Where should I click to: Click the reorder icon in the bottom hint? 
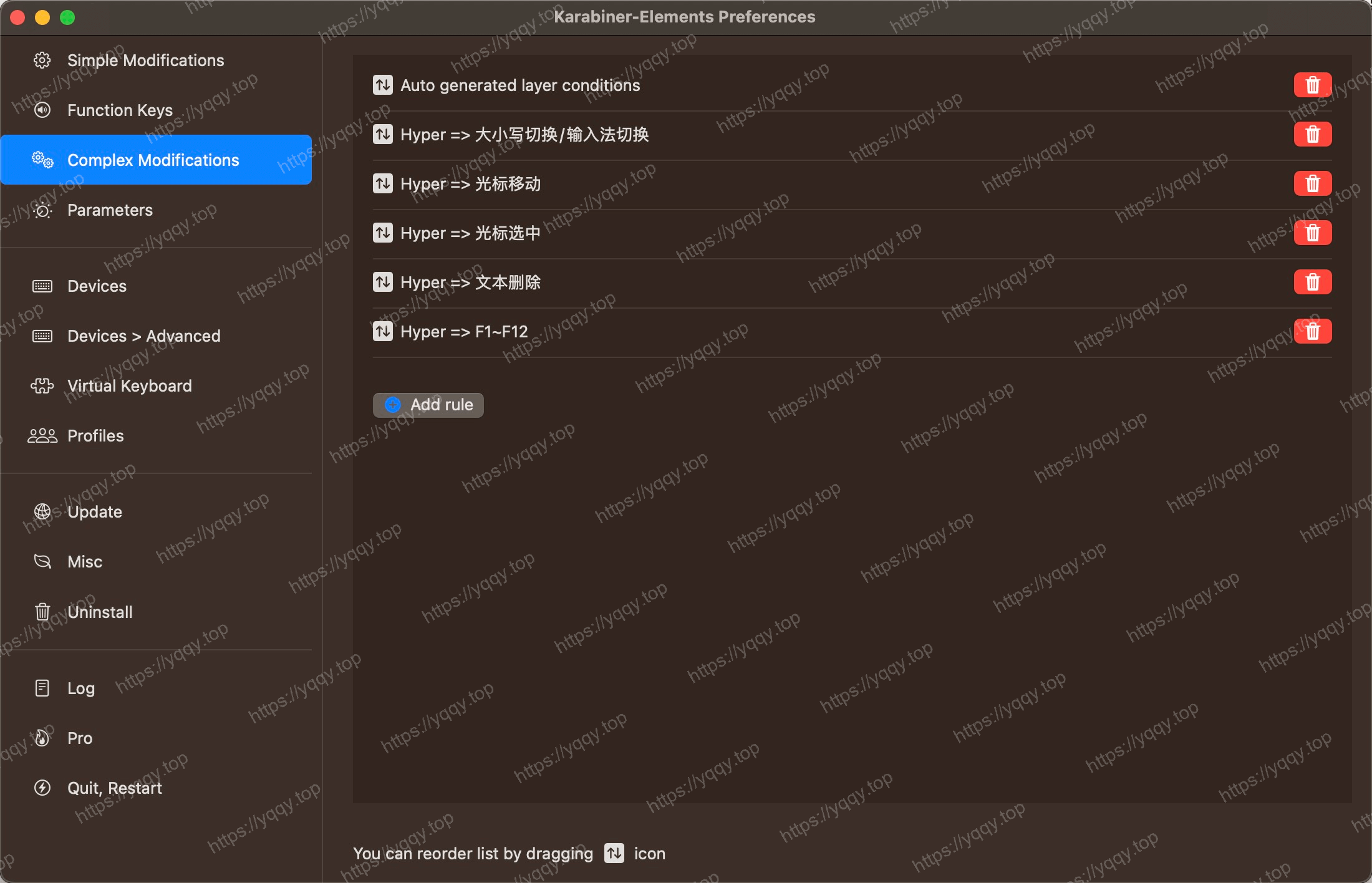click(614, 853)
